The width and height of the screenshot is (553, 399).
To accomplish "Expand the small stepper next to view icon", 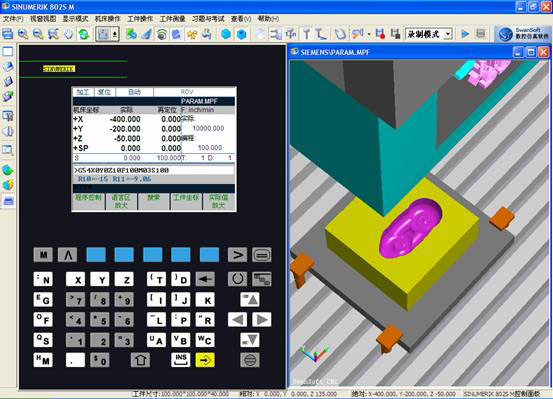I will coord(115,34).
